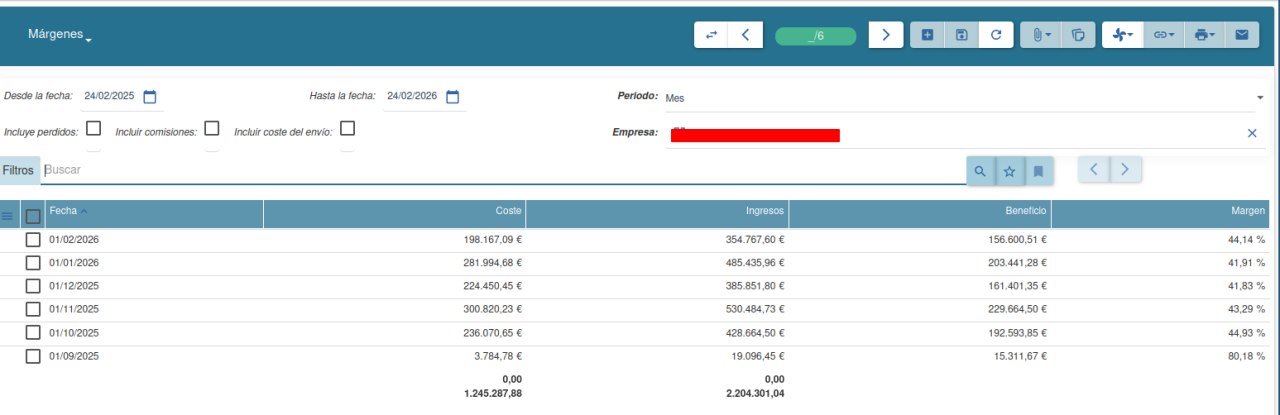This screenshot has height=415, width=1280.
Task: Click the Buscar search input field
Action: [x=500, y=171]
